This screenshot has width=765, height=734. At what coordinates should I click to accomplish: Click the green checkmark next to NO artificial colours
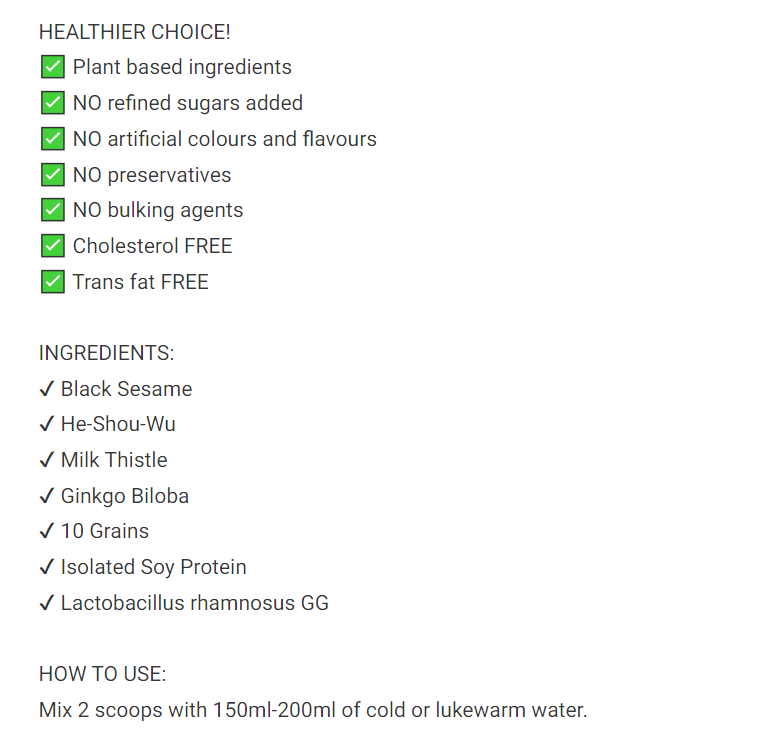tap(53, 139)
